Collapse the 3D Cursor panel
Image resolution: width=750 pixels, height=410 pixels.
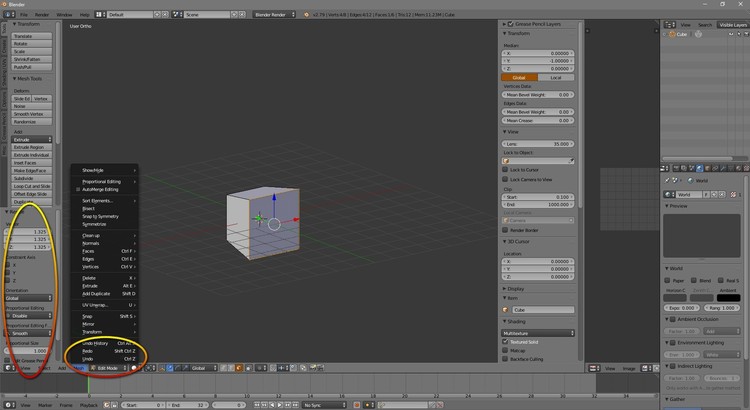point(505,242)
